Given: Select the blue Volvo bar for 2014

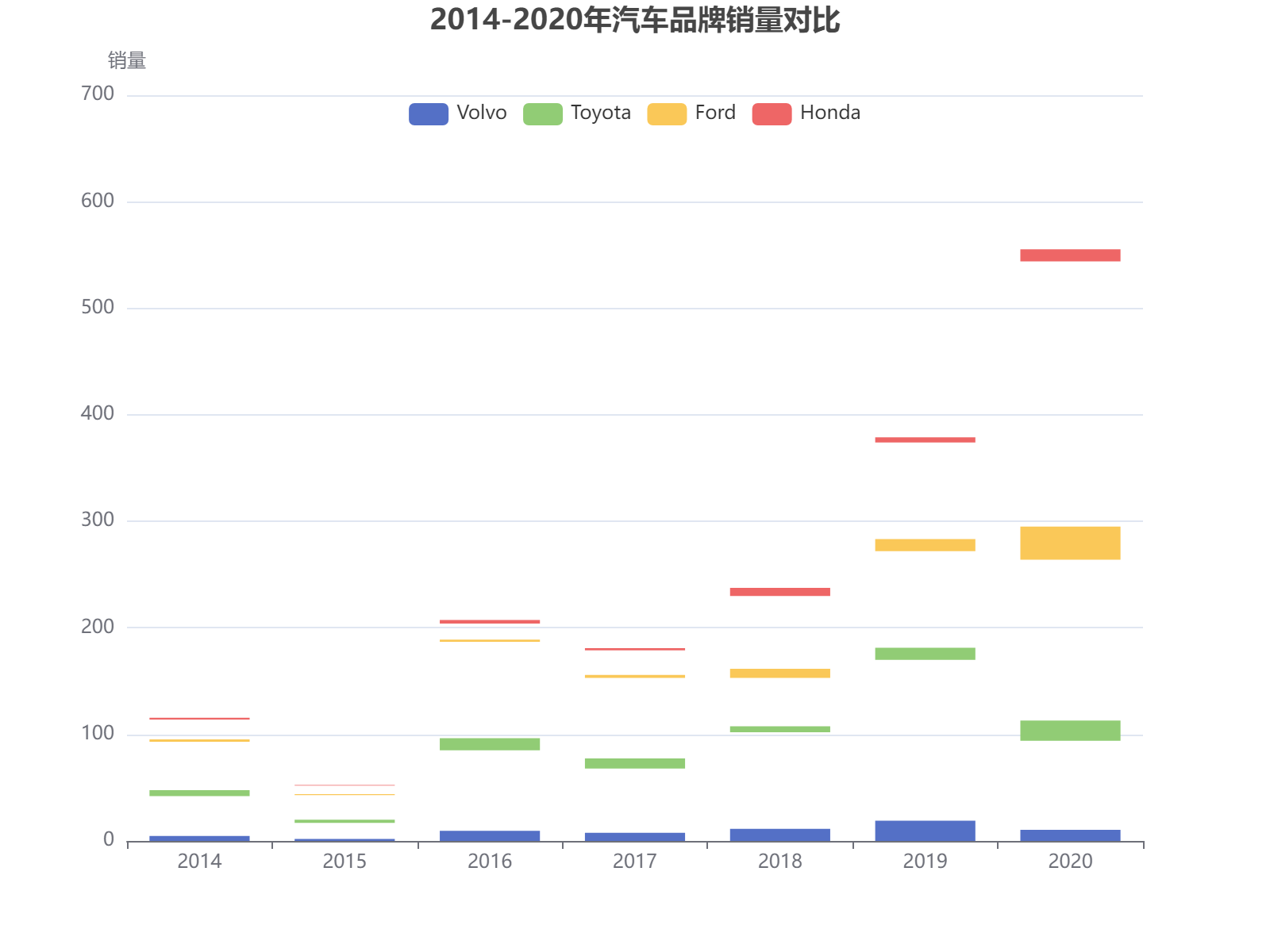Looking at the screenshot, I should 199,839.
